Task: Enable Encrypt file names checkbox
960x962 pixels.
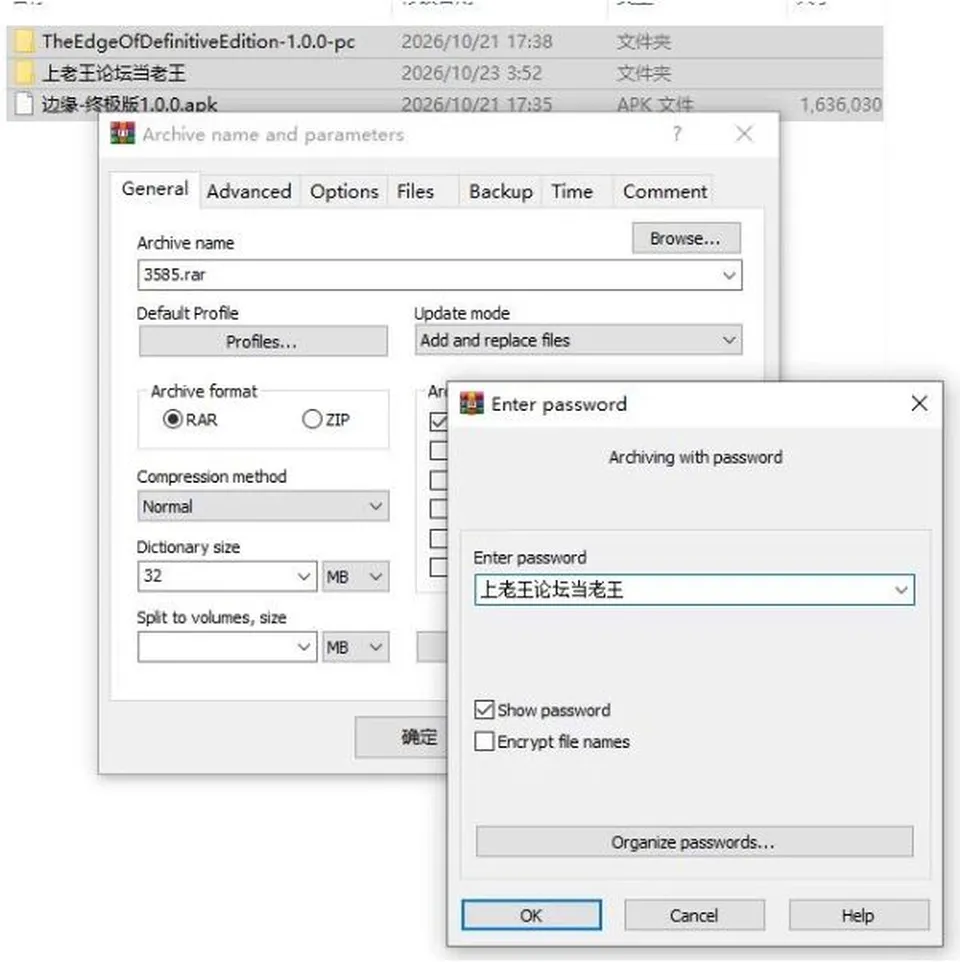Action: click(484, 741)
